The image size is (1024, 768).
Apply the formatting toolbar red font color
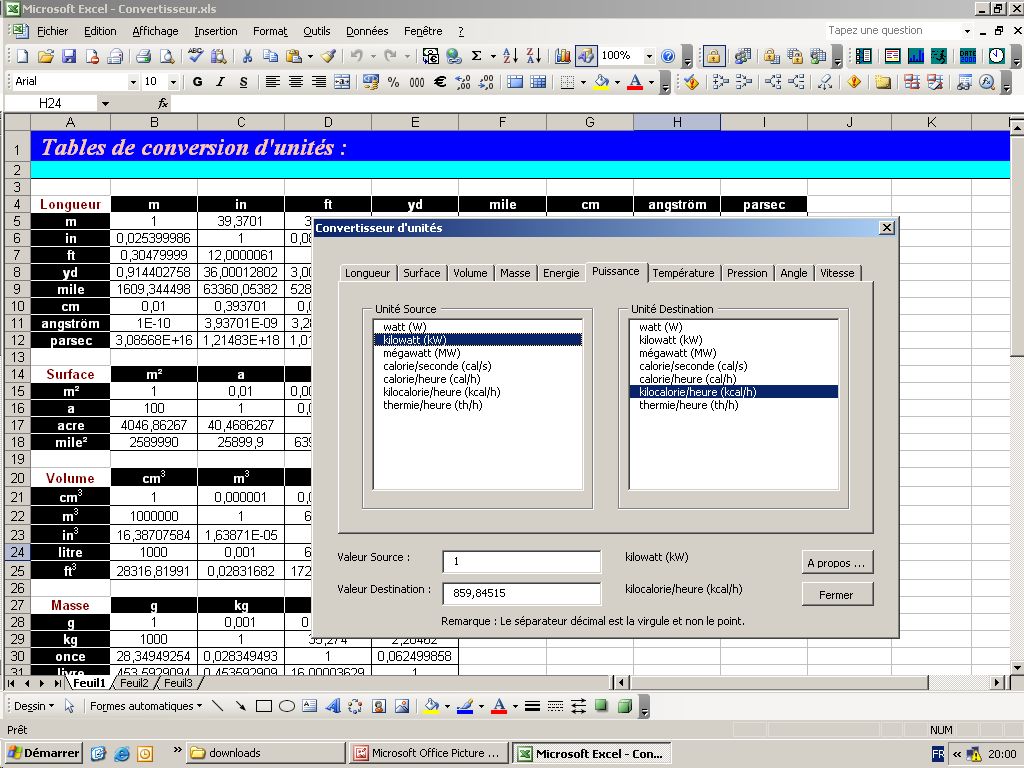635,82
